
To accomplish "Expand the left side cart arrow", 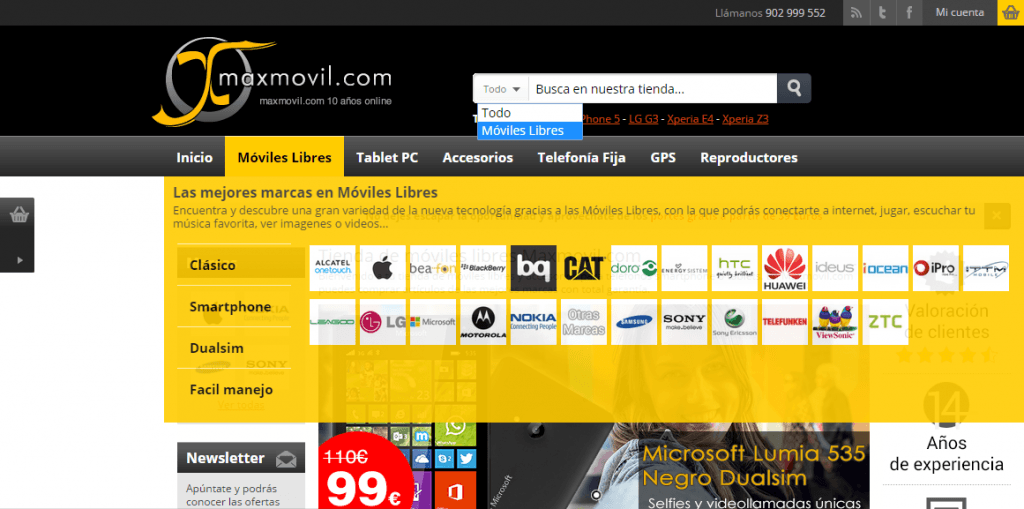I will (x=20, y=260).
